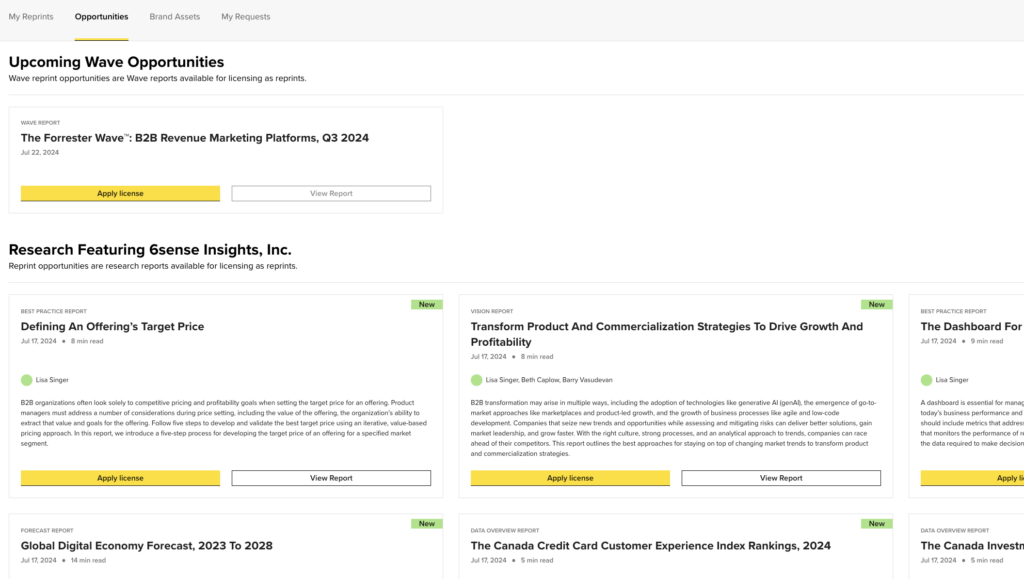Click New badge on Transform Product card
This screenshot has width=1024, height=579.
coord(876,304)
